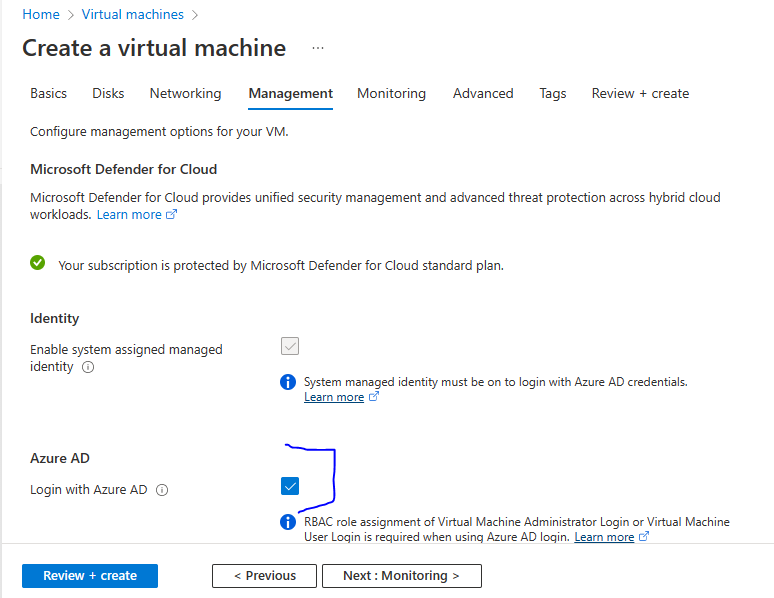Open the Networking tab
This screenshot has width=774, height=598.
pyautogui.click(x=186, y=93)
